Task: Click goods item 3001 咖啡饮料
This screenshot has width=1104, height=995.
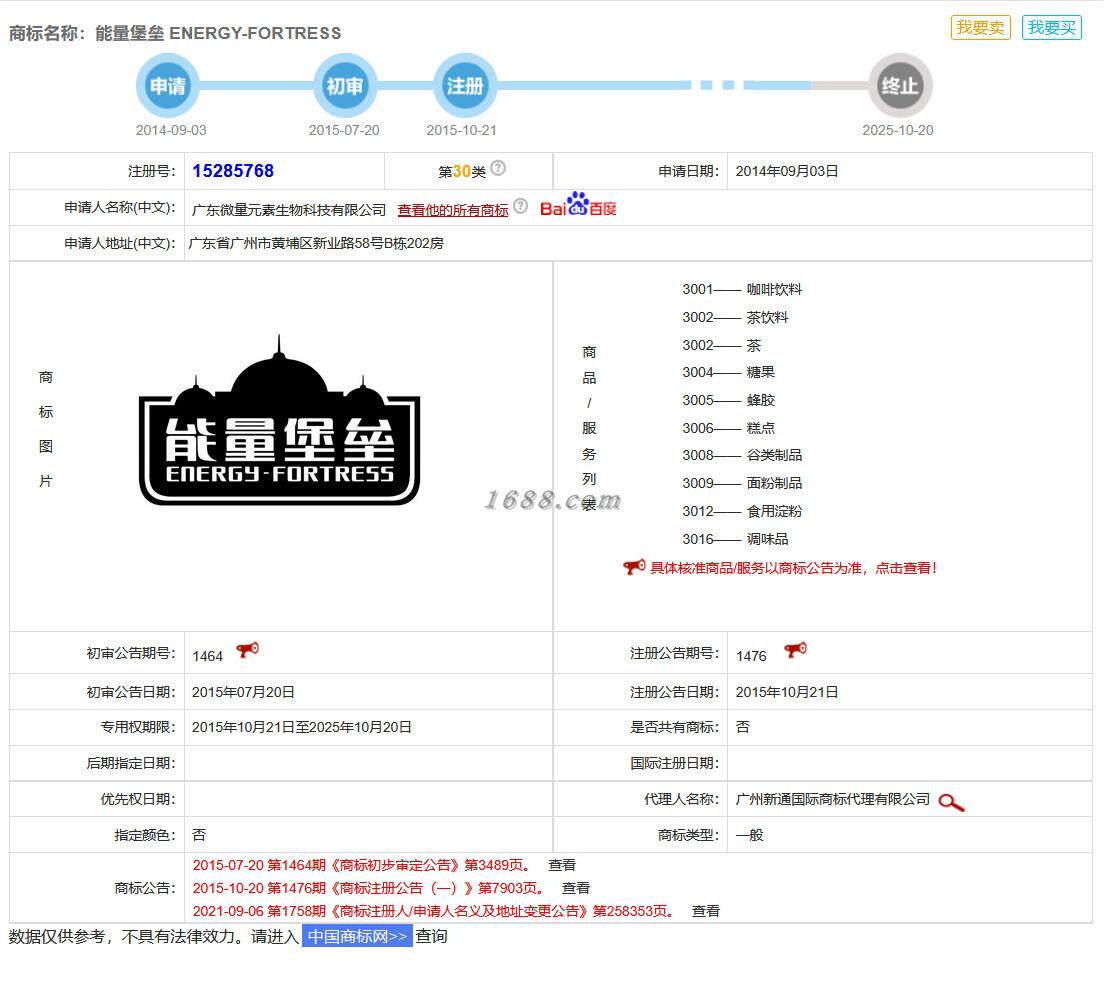Action: (x=741, y=289)
